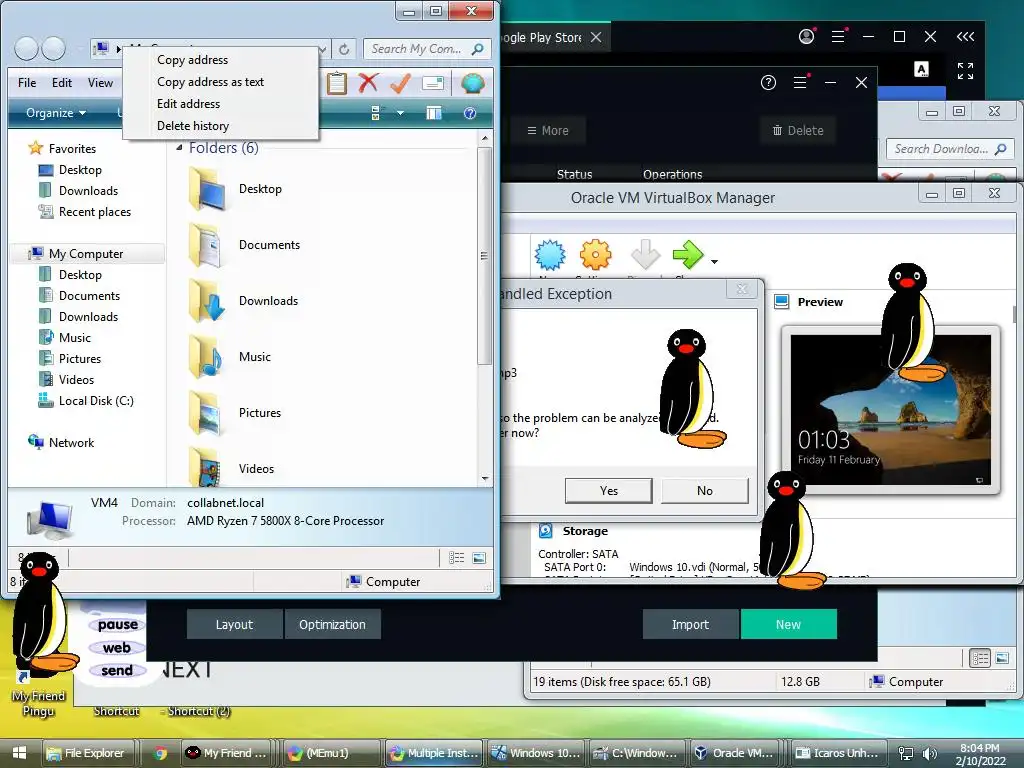Click the rename field toolbar icon
The height and width of the screenshot is (768, 1024).
pyautogui.click(x=433, y=83)
